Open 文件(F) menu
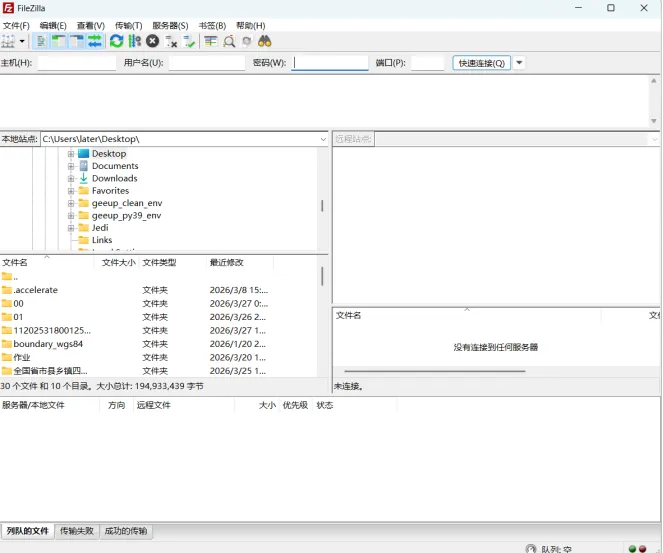The width and height of the screenshot is (663, 553). tap(16, 26)
